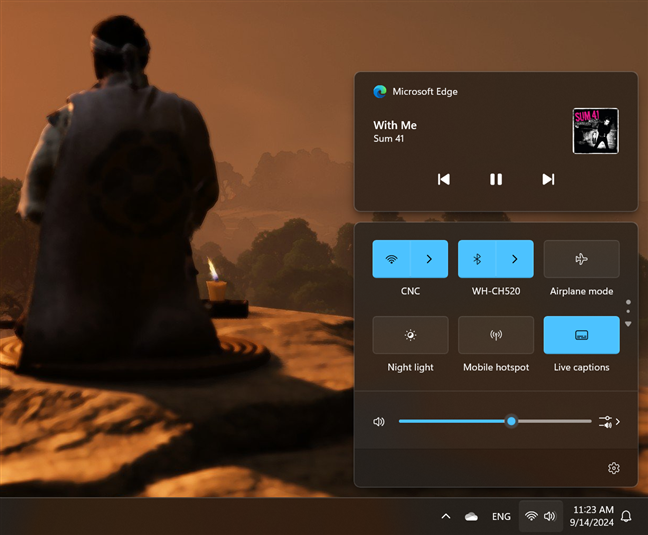Expand the Wi-Fi networks list

coord(429,259)
